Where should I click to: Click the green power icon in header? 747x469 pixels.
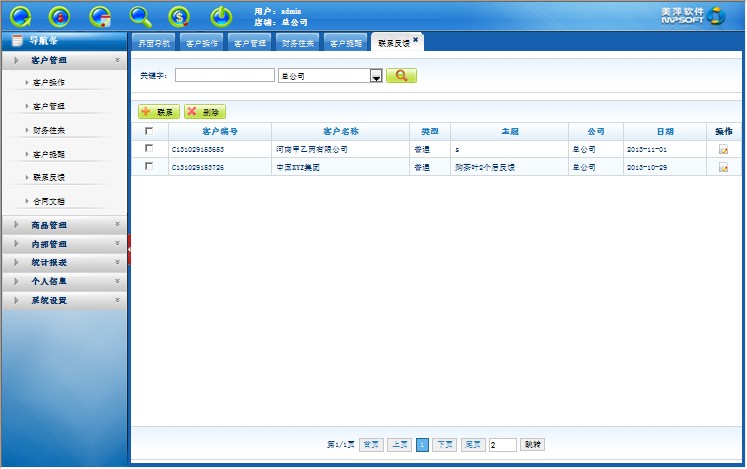tap(220, 16)
